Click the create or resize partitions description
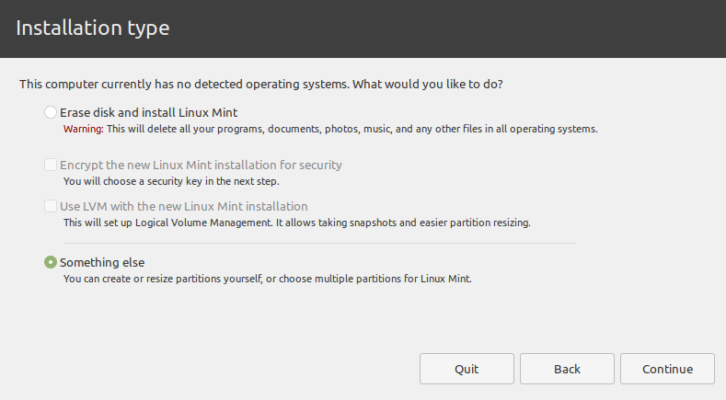 (266, 279)
